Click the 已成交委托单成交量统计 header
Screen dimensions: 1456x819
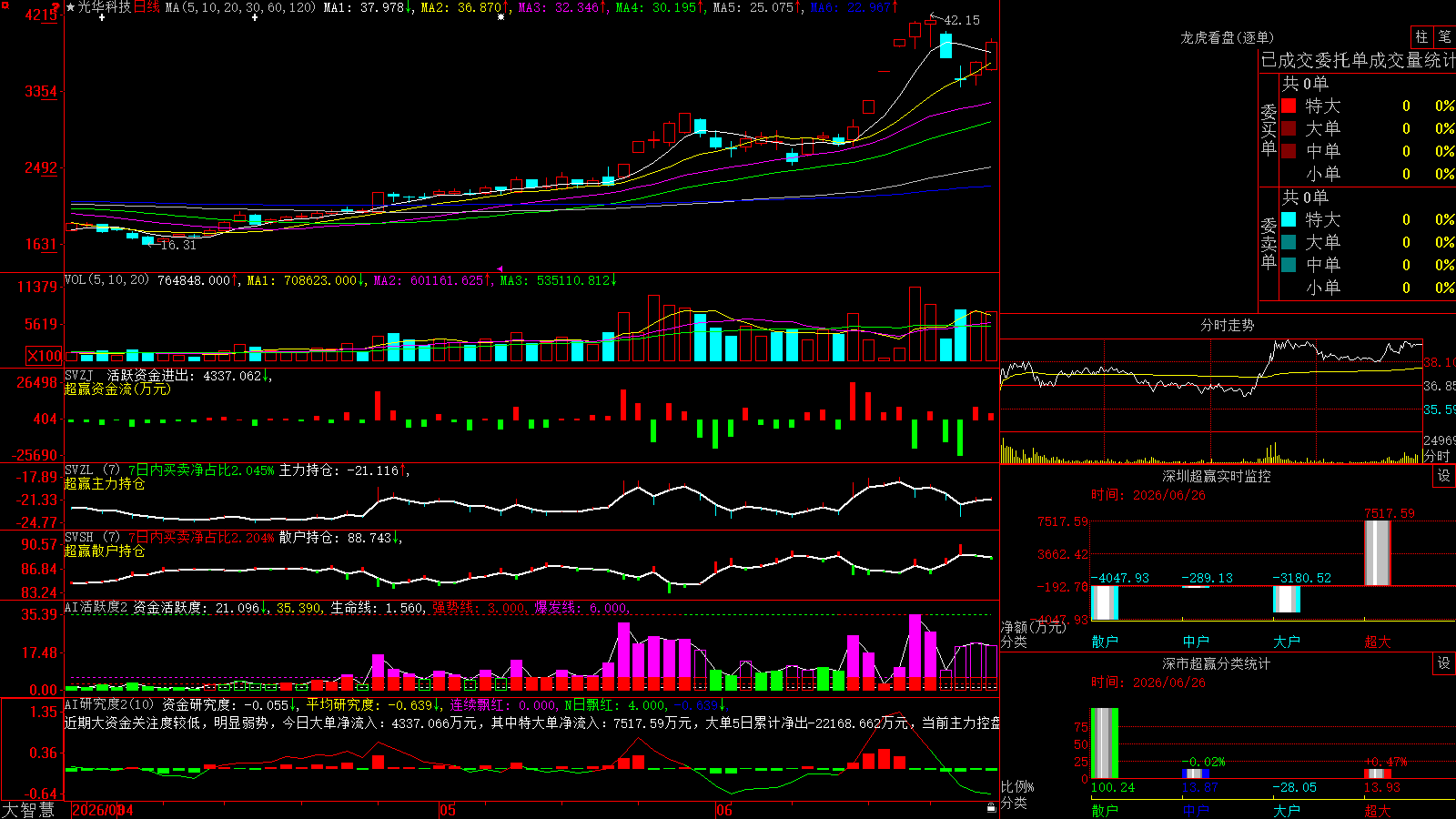[x=1358, y=60]
